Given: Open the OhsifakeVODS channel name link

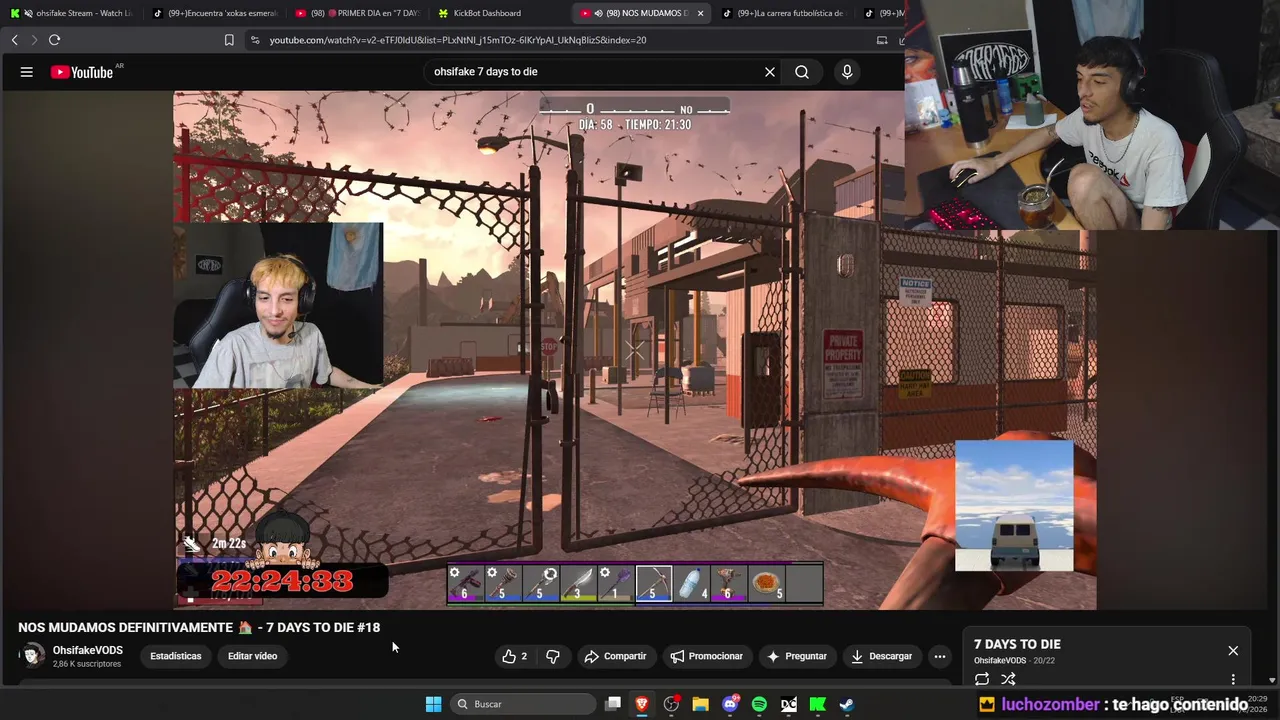Looking at the screenshot, I should point(88,650).
